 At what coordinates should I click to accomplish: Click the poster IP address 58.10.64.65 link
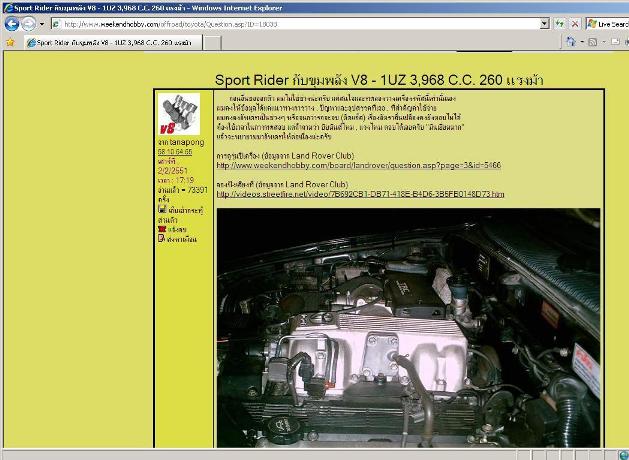pos(175,152)
